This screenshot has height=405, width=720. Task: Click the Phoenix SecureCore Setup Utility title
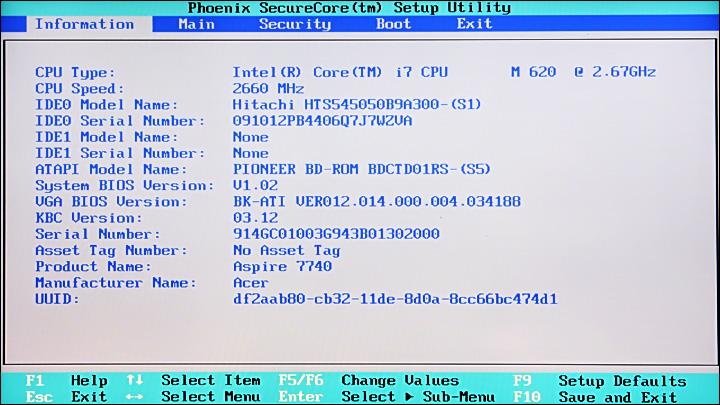[349, 8]
